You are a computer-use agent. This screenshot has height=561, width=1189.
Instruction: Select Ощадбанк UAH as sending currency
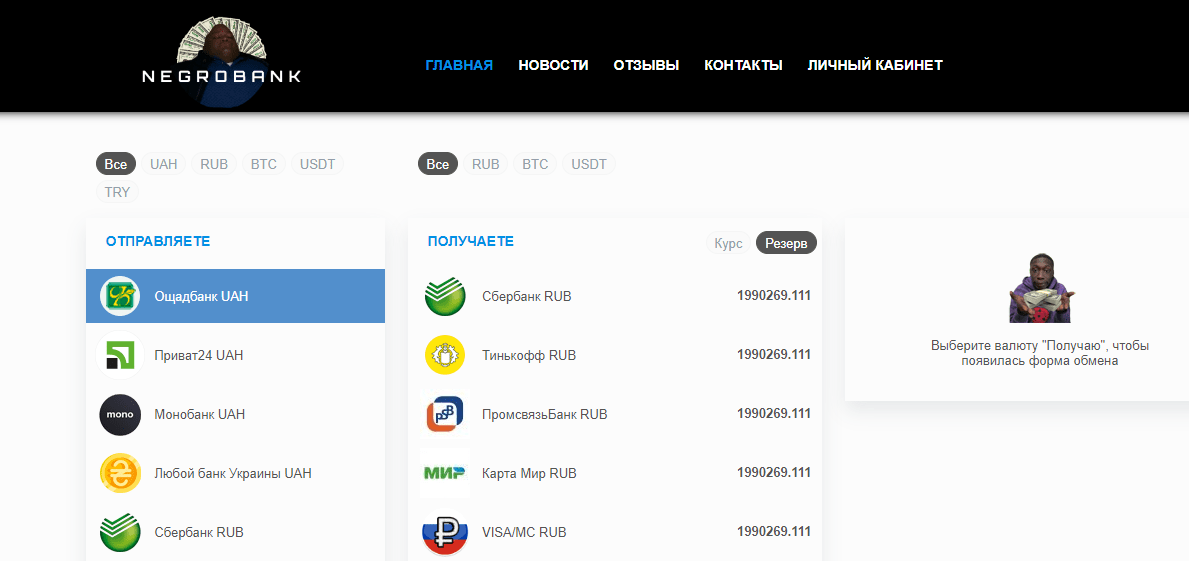(235, 296)
